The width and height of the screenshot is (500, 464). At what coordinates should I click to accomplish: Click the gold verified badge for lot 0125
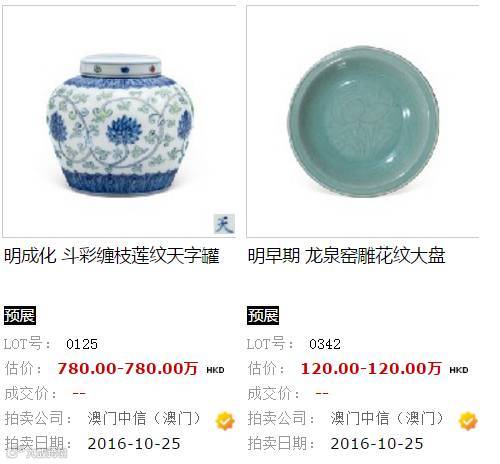[x=225, y=421]
